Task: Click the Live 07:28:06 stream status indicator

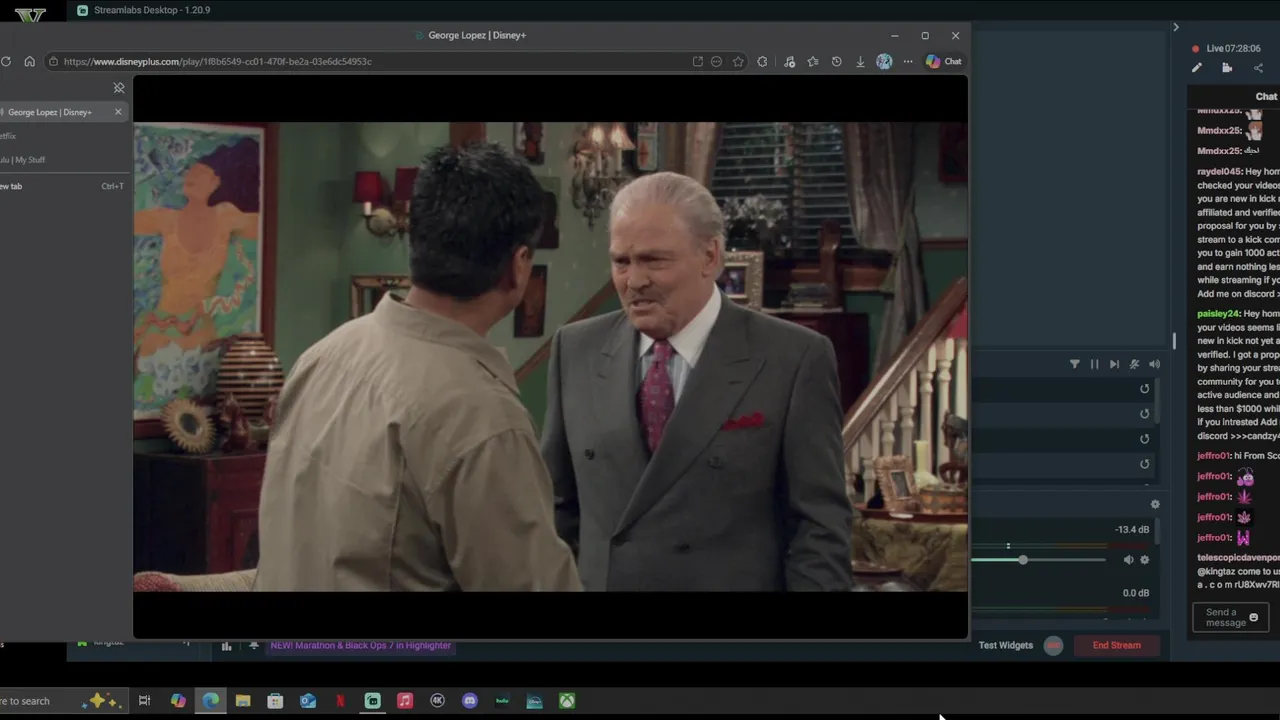Action: coord(1226,48)
